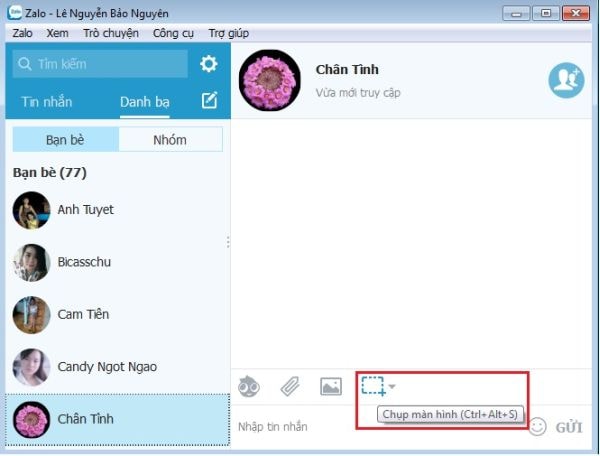The width and height of the screenshot is (600, 456).
Task: Open chat with Candy Ngot Ngao
Action: click(x=118, y=367)
